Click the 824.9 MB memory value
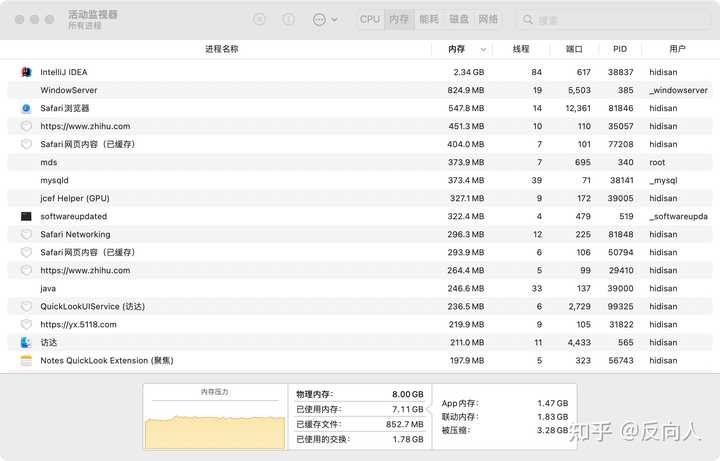The height and width of the screenshot is (461, 720). click(466, 90)
